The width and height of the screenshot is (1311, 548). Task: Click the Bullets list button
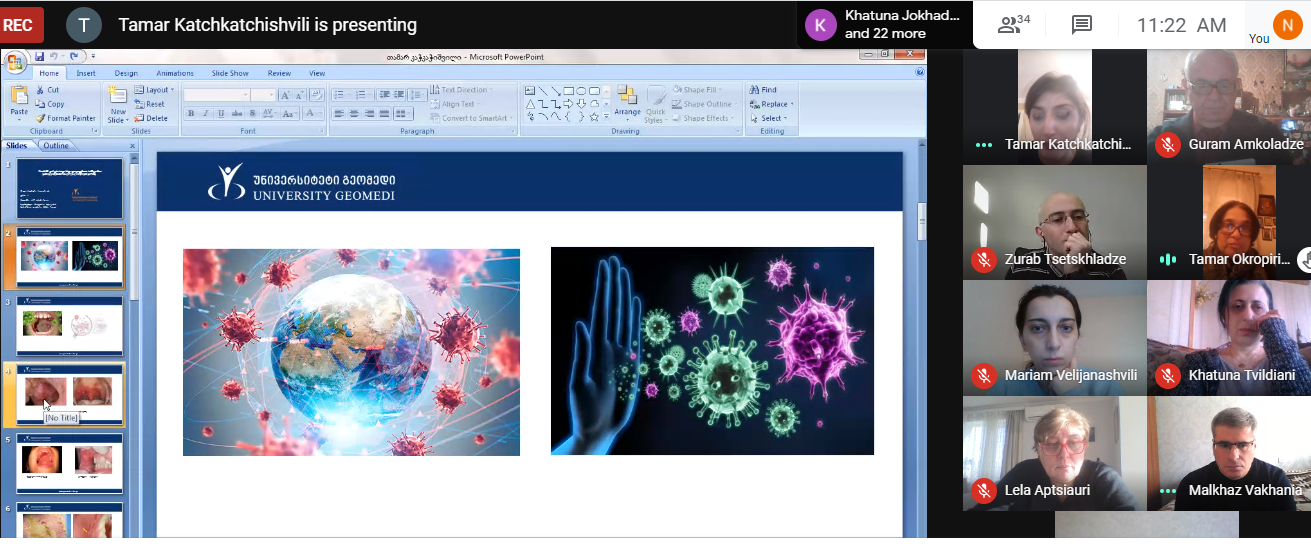341,95
